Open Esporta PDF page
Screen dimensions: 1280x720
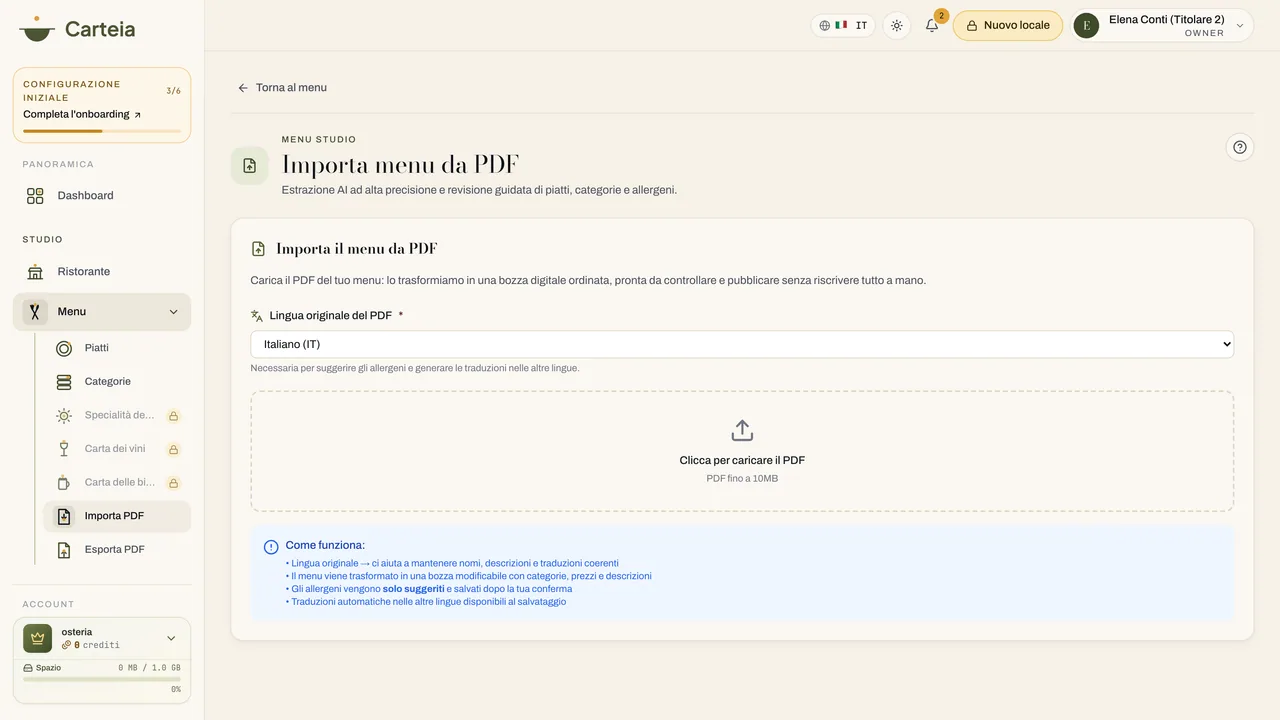tap(117, 550)
